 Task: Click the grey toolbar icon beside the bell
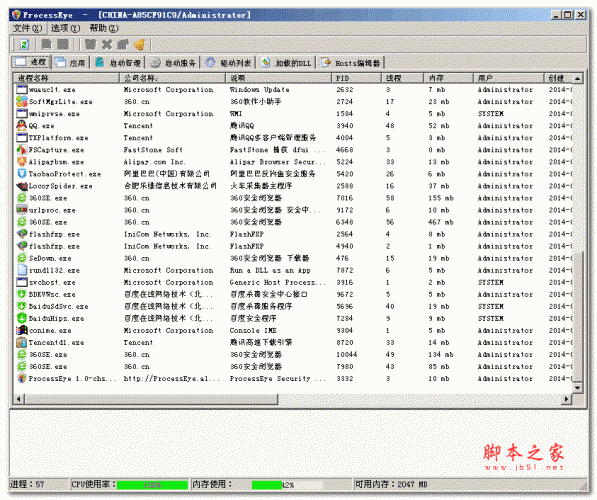pos(123,45)
